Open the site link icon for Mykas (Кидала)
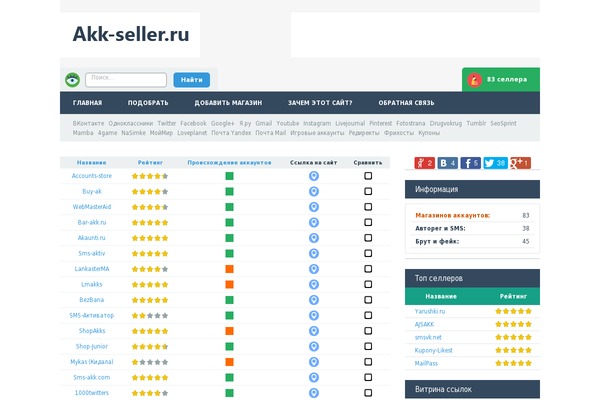This screenshot has height=400, width=600. (314, 362)
